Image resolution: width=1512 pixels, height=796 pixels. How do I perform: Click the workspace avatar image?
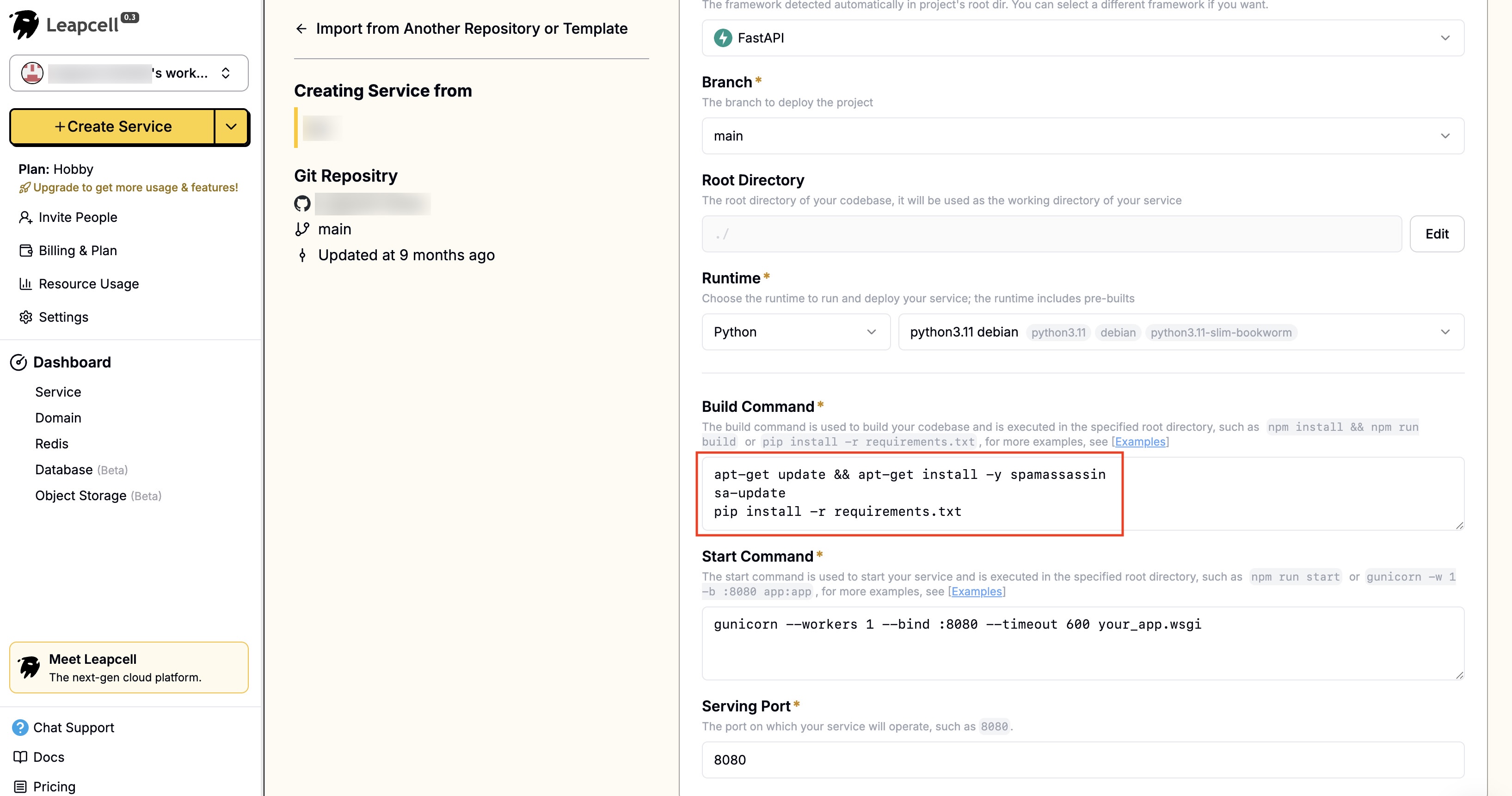pyautogui.click(x=32, y=73)
